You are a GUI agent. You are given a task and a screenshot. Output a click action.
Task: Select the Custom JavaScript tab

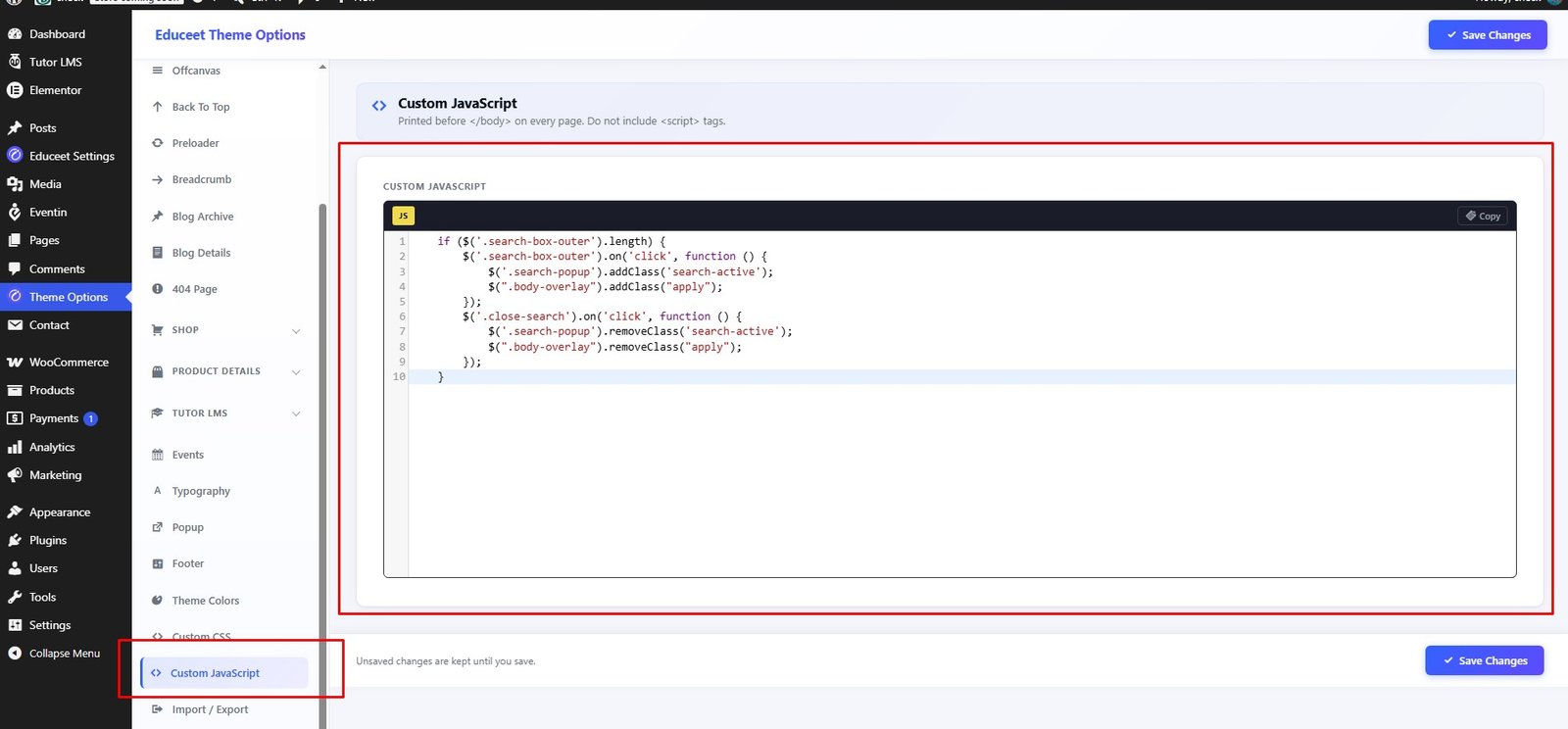(x=224, y=673)
